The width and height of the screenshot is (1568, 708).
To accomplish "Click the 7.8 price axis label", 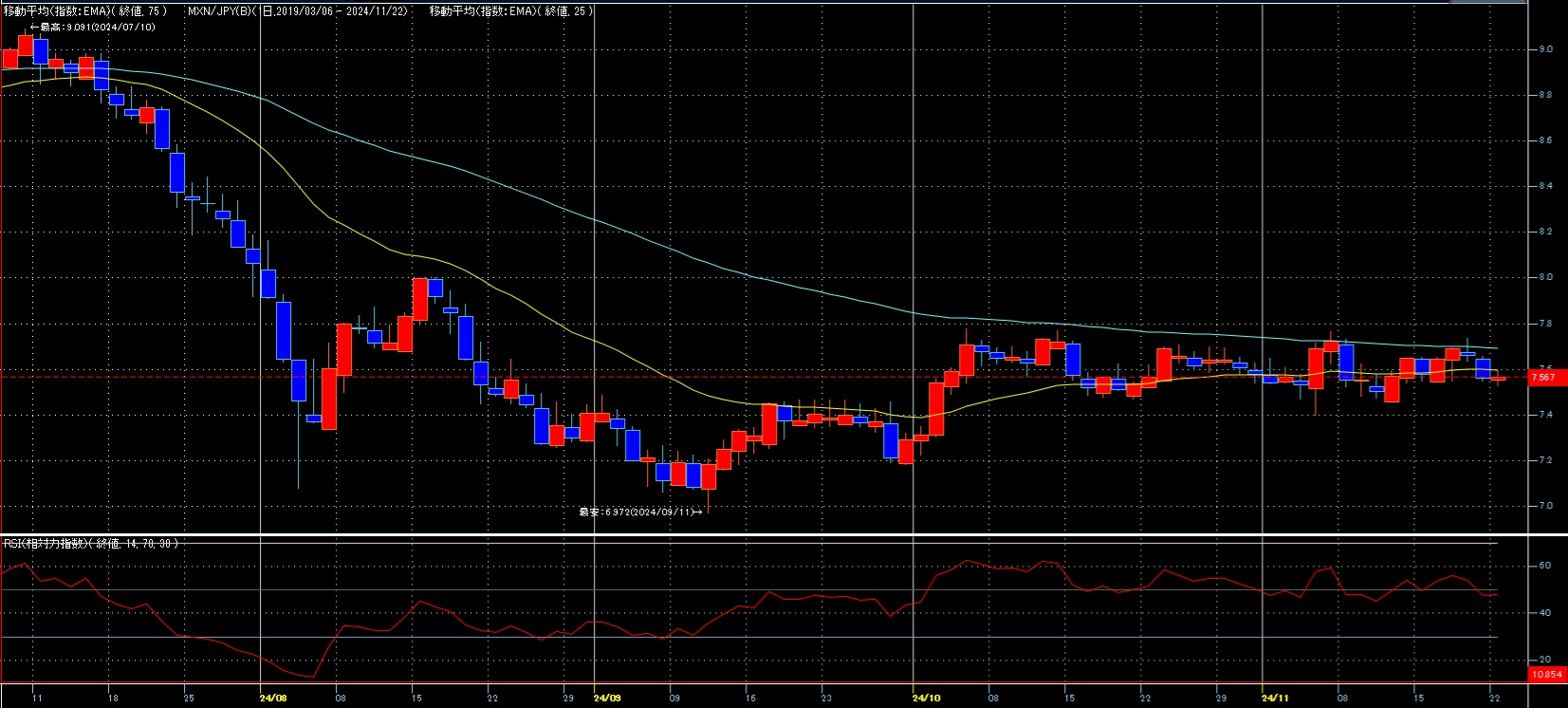I will [1546, 324].
